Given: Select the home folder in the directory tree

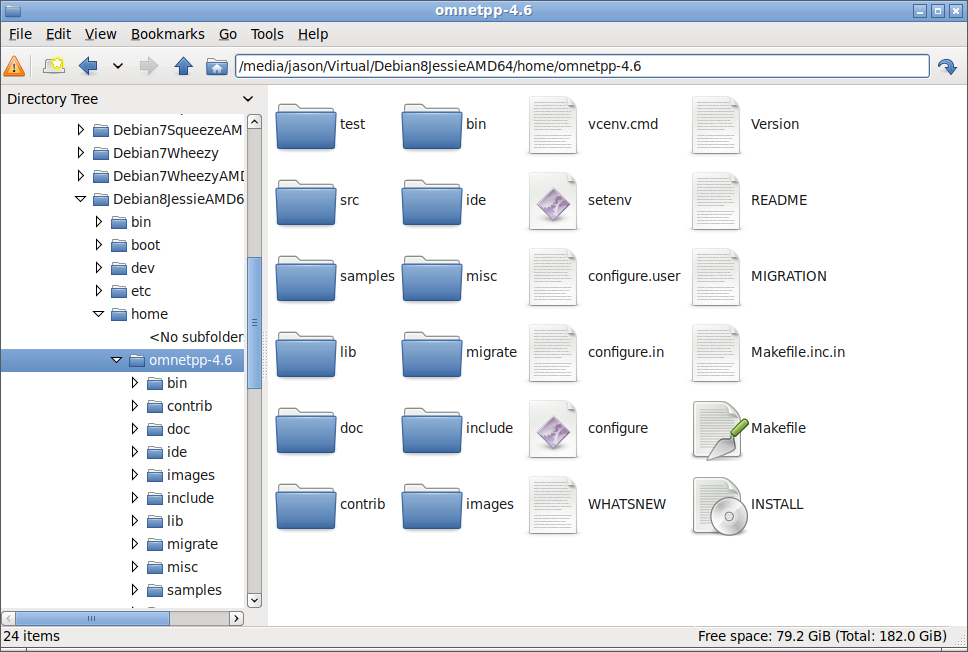Looking at the screenshot, I should point(140,314).
